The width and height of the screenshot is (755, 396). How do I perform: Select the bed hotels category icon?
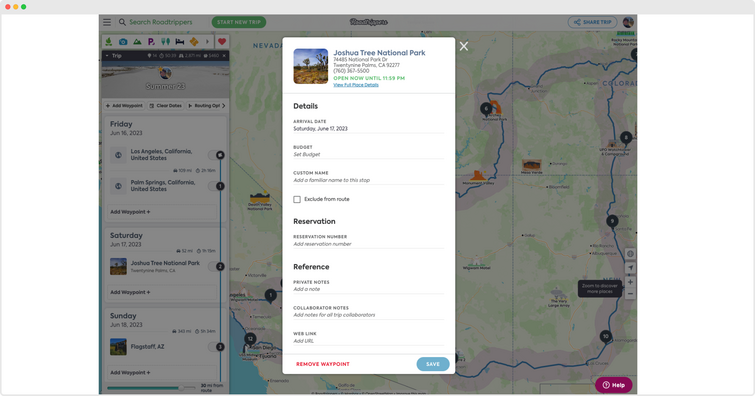click(180, 42)
